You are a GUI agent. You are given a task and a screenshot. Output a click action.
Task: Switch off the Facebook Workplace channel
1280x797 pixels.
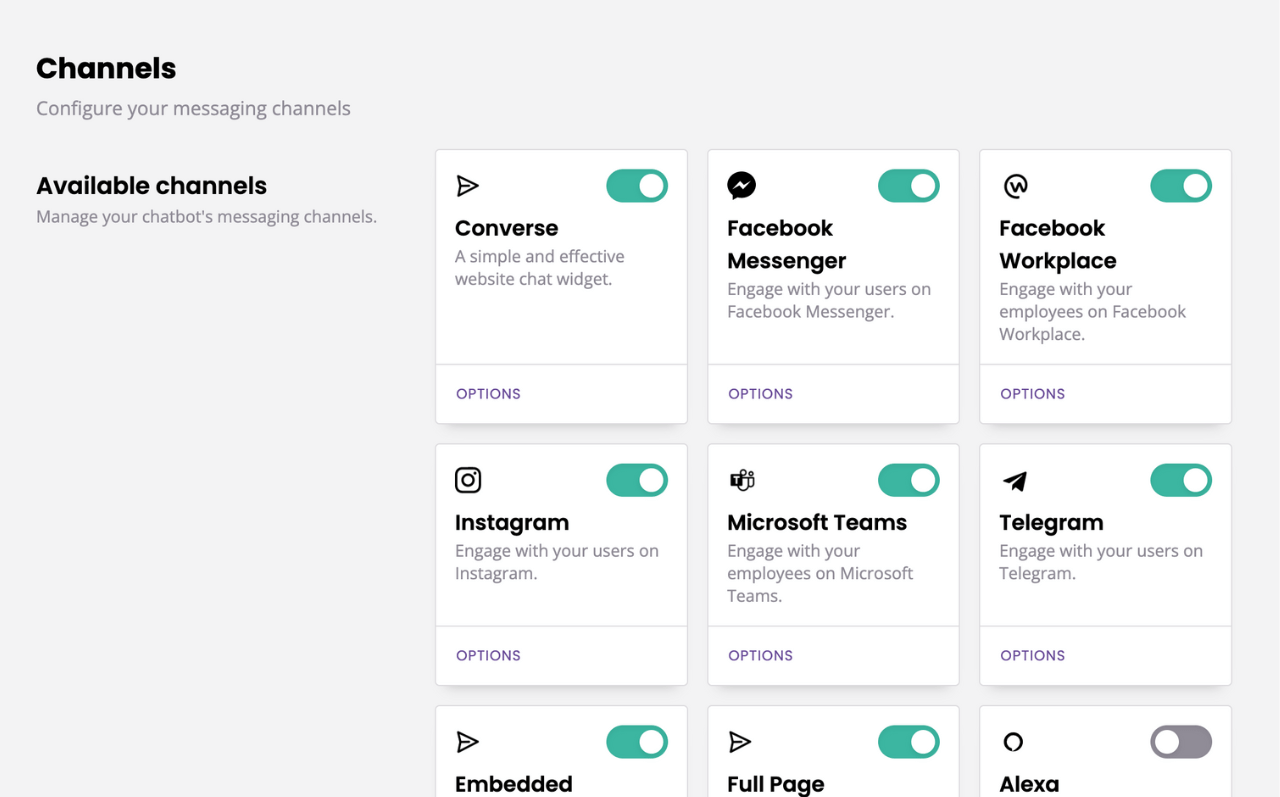click(x=1181, y=186)
